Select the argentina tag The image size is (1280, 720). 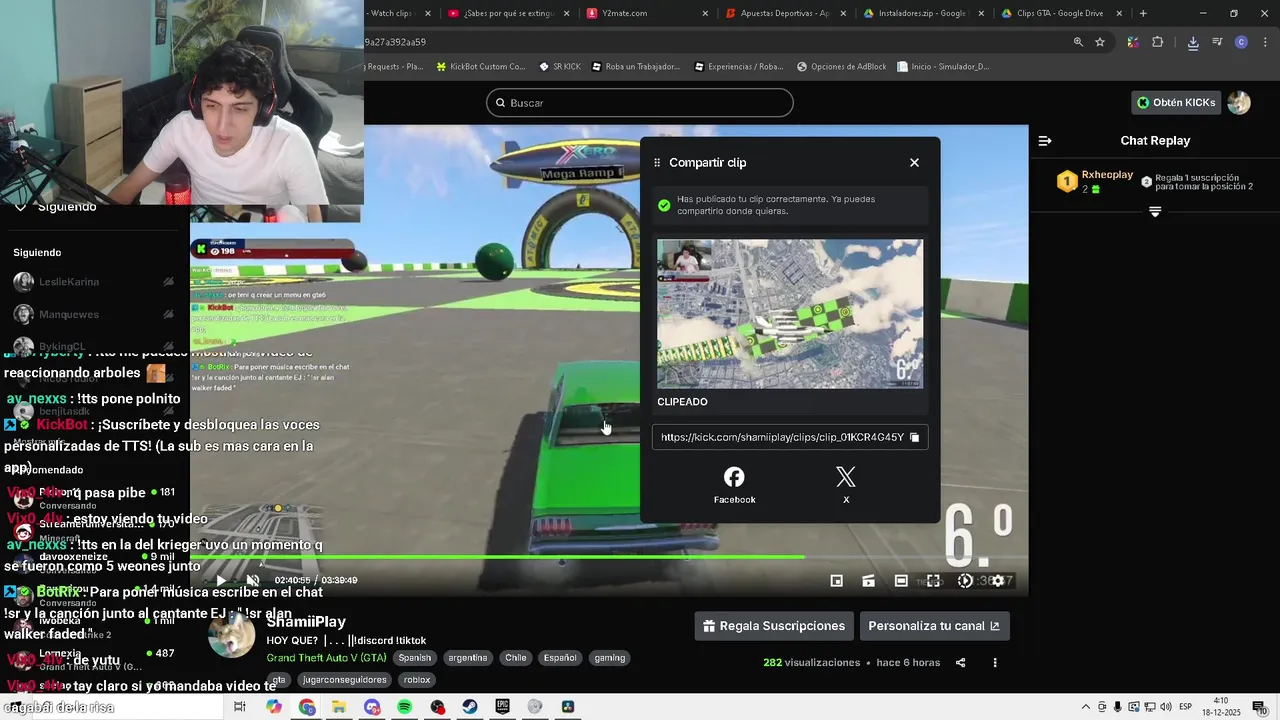[x=468, y=658]
